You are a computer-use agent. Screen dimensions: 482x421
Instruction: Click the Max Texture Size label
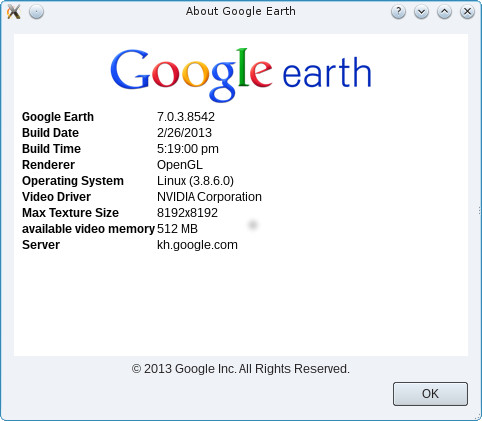[x=70, y=213]
